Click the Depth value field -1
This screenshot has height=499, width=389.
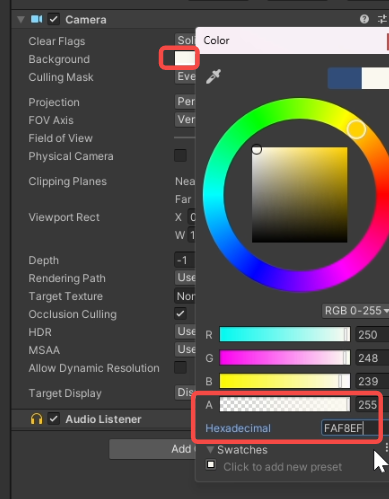pos(185,260)
